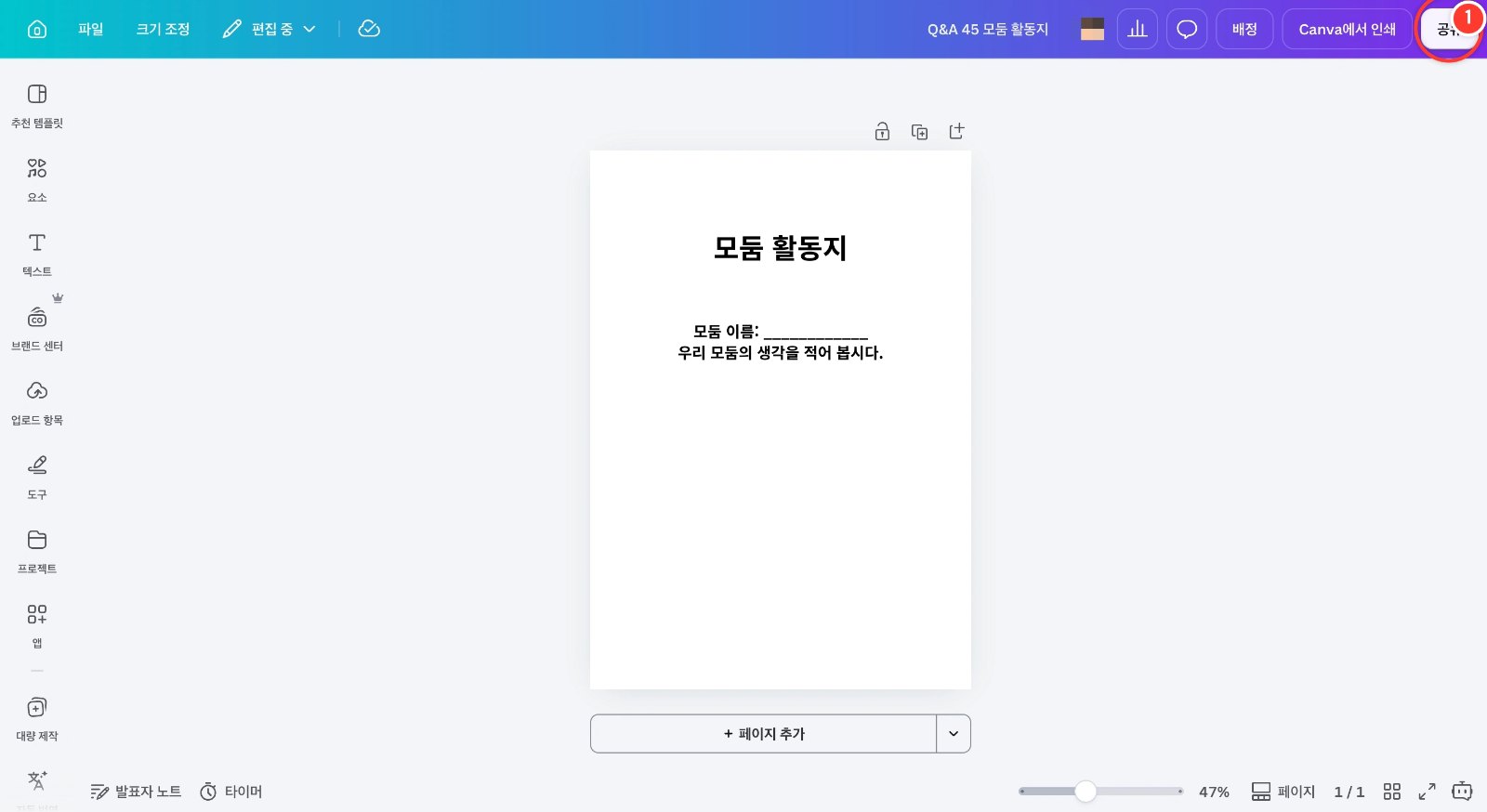This screenshot has height=812, width=1487.
Task: Open the 추천 템플릿 panel
Action: click(x=37, y=106)
